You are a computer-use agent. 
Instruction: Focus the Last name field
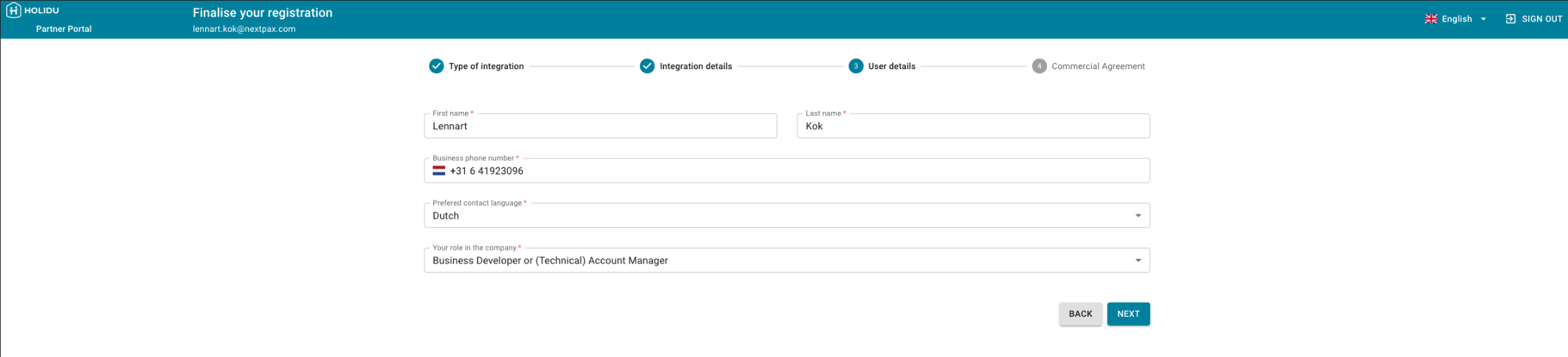973,126
